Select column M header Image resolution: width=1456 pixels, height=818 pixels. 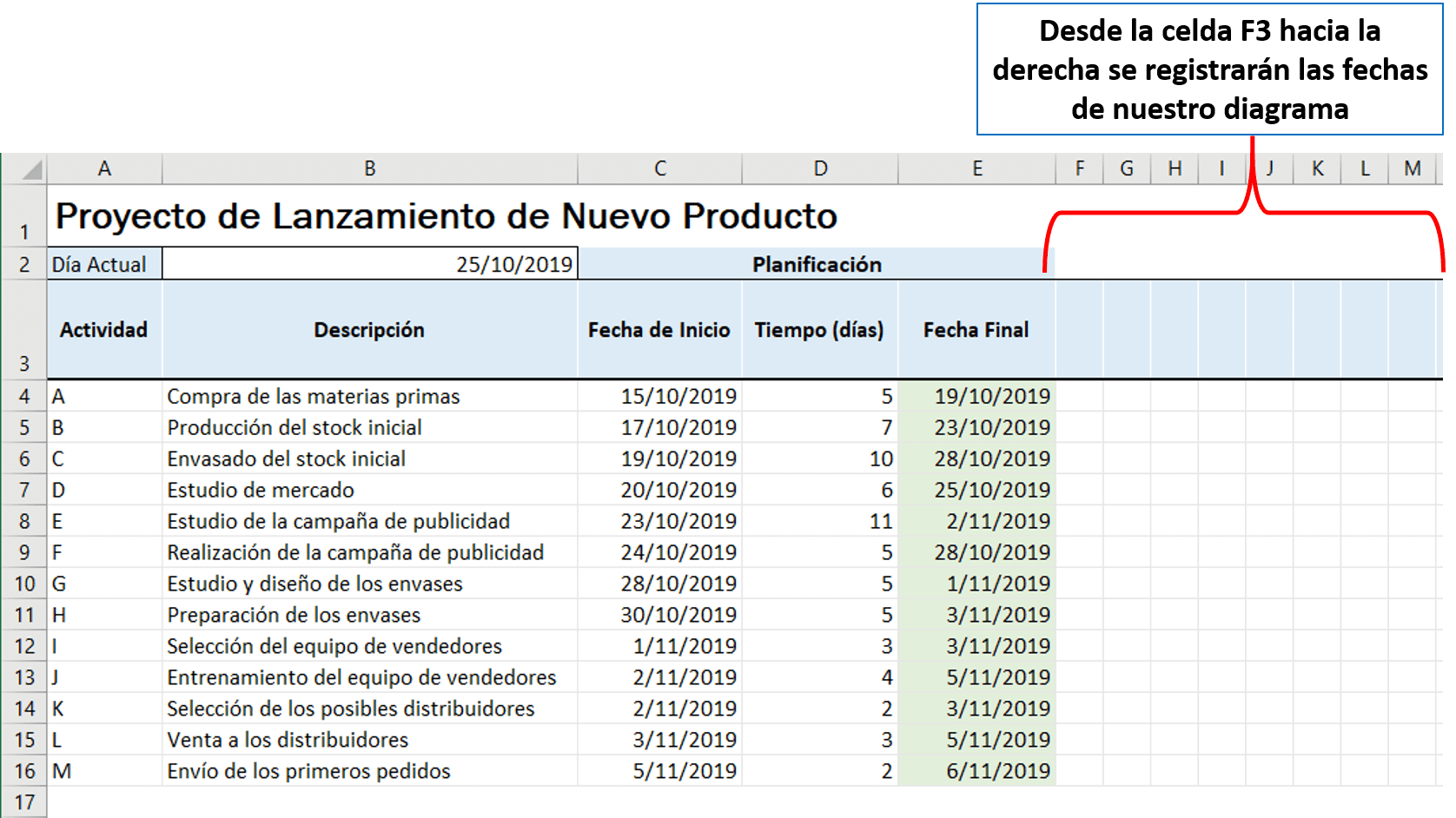[1413, 168]
